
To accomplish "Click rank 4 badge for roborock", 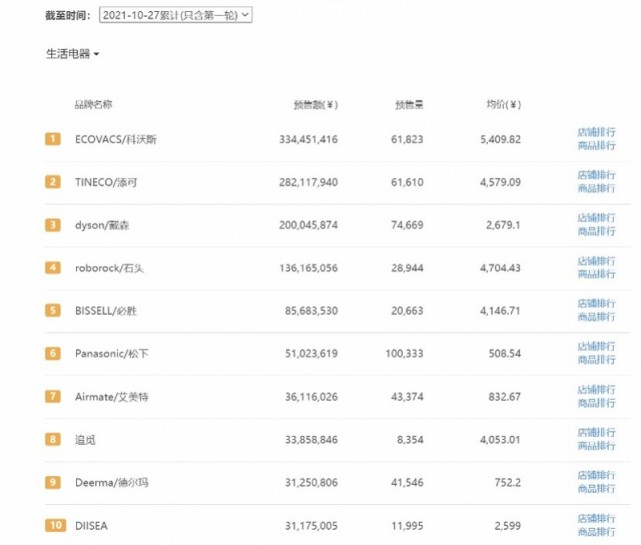I will [53, 267].
